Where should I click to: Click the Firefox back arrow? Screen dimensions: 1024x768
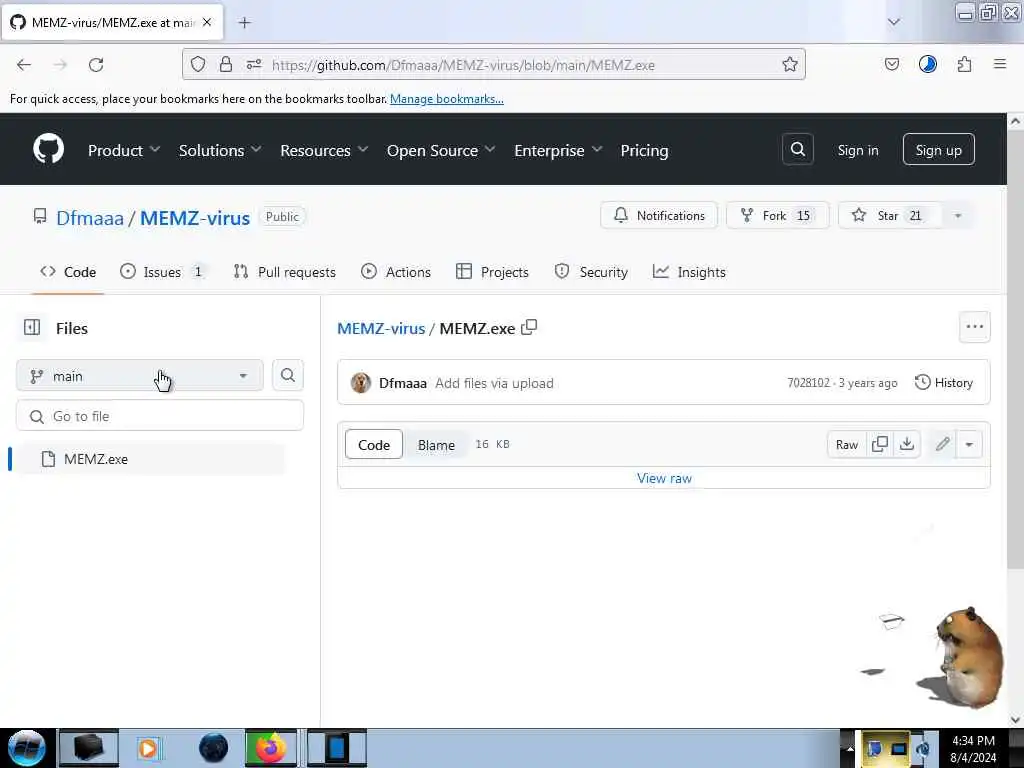point(24,65)
